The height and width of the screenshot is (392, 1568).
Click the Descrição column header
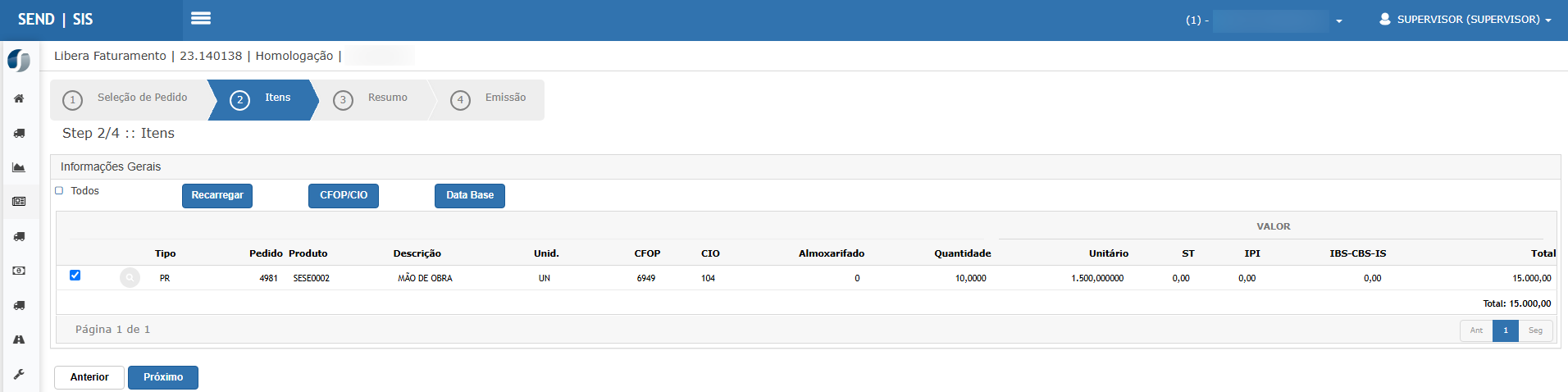pyautogui.click(x=417, y=253)
